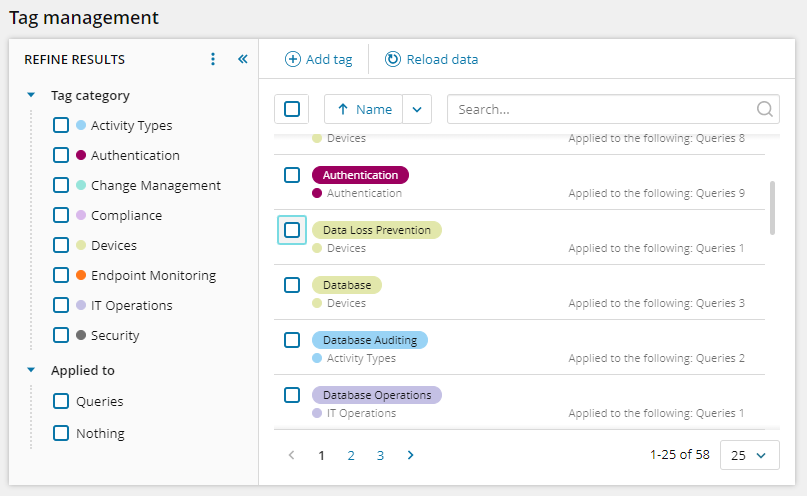Click the Reload data circular arrow icon

point(393,59)
